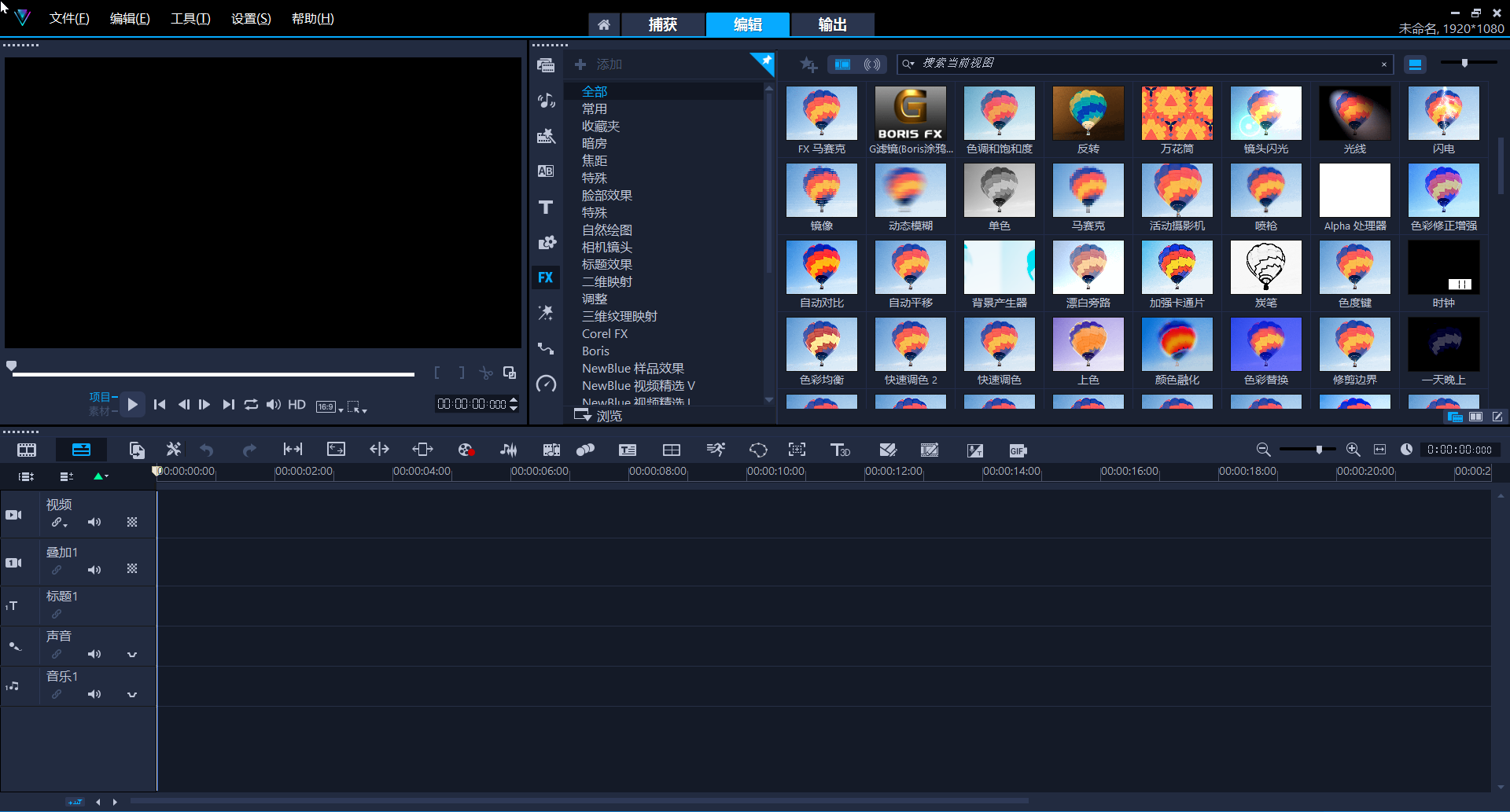Image resolution: width=1510 pixels, height=812 pixels.
Task: Adjust the timeline zoom slider
Action: (1319, 450)
